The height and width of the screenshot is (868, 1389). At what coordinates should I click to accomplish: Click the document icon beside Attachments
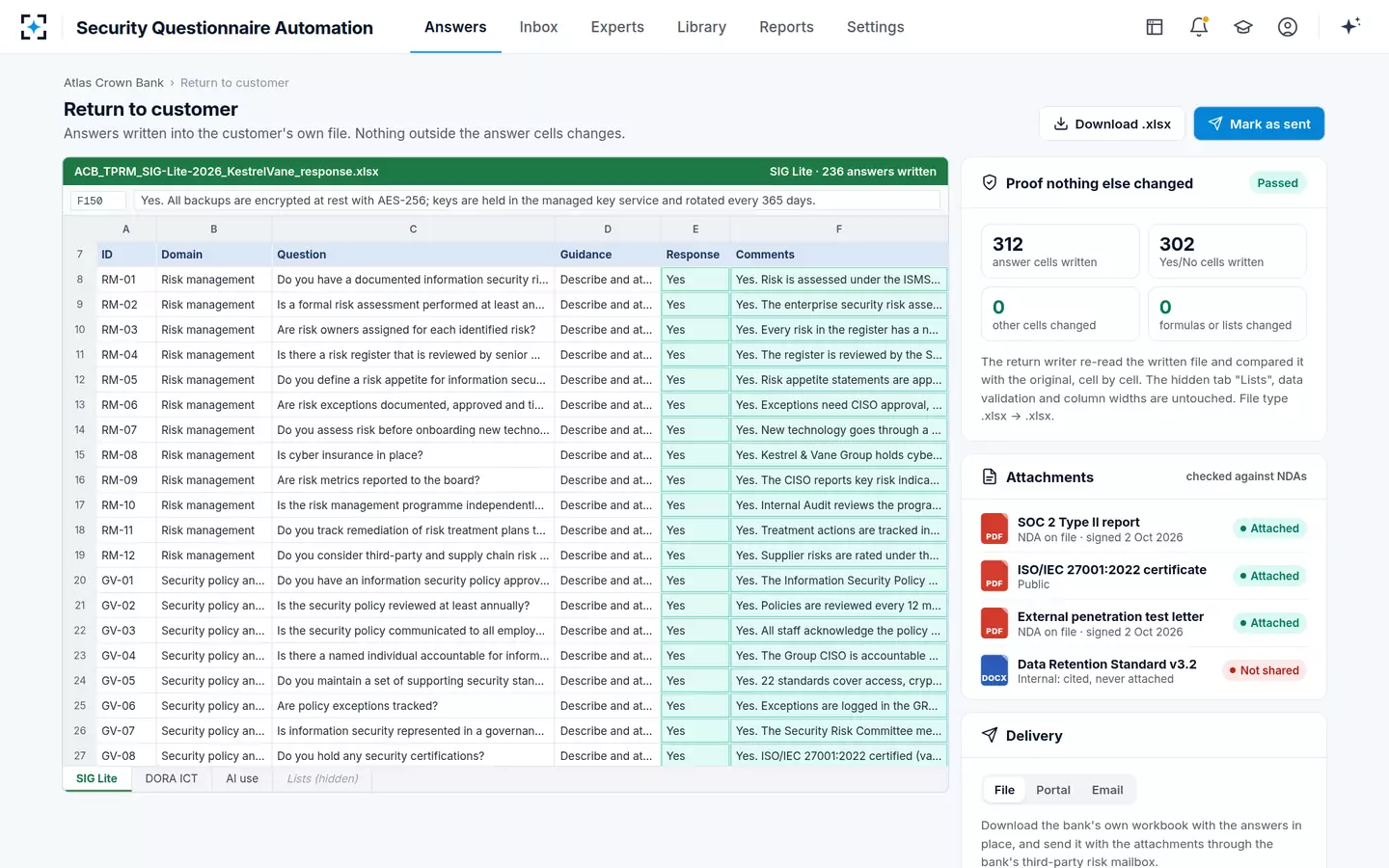(990, 476)
